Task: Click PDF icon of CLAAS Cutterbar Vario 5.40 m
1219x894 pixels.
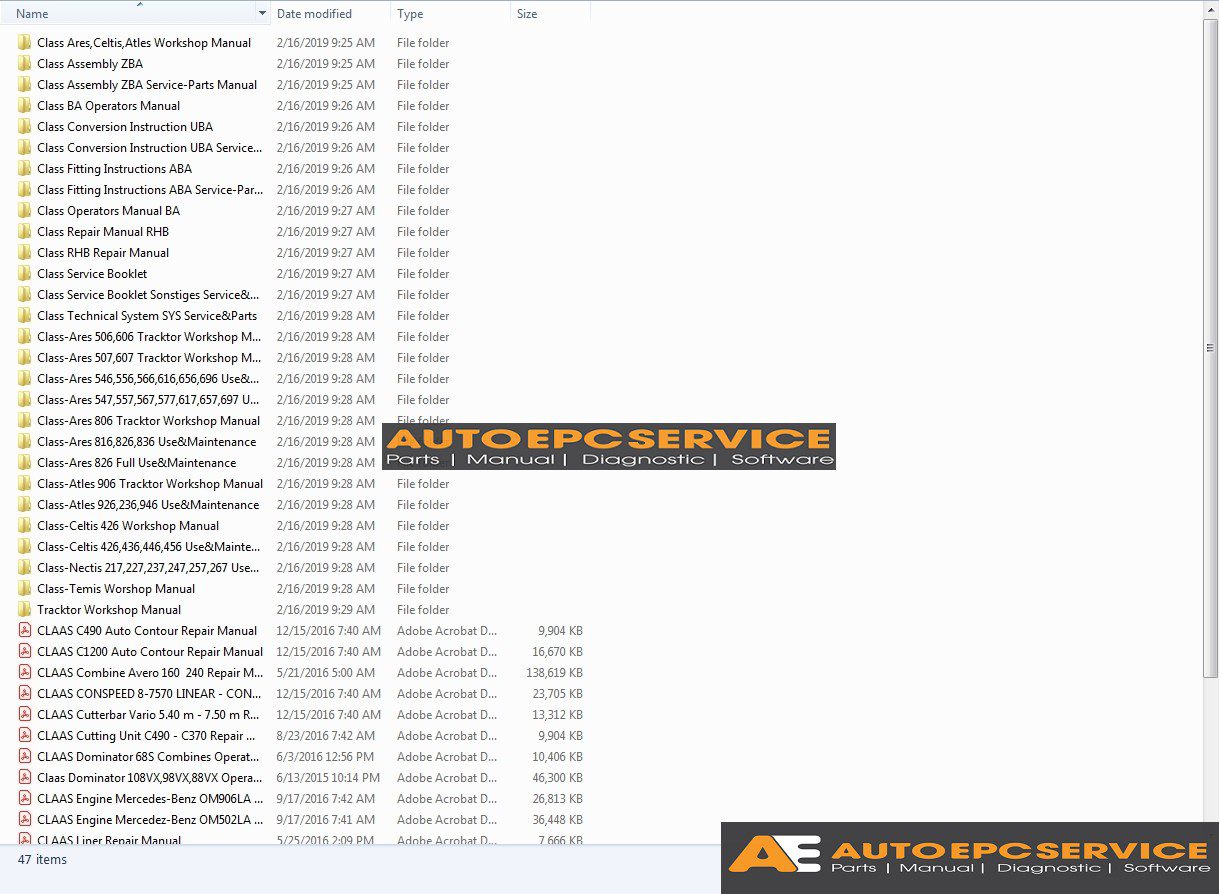Action: pos(24,715)
